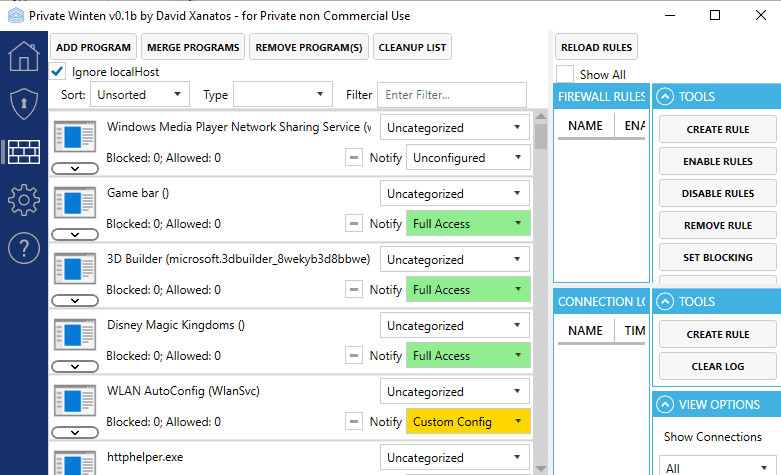Expand details under 3D Builder entry
781x475 pixels.
click(x=75, y=301)
